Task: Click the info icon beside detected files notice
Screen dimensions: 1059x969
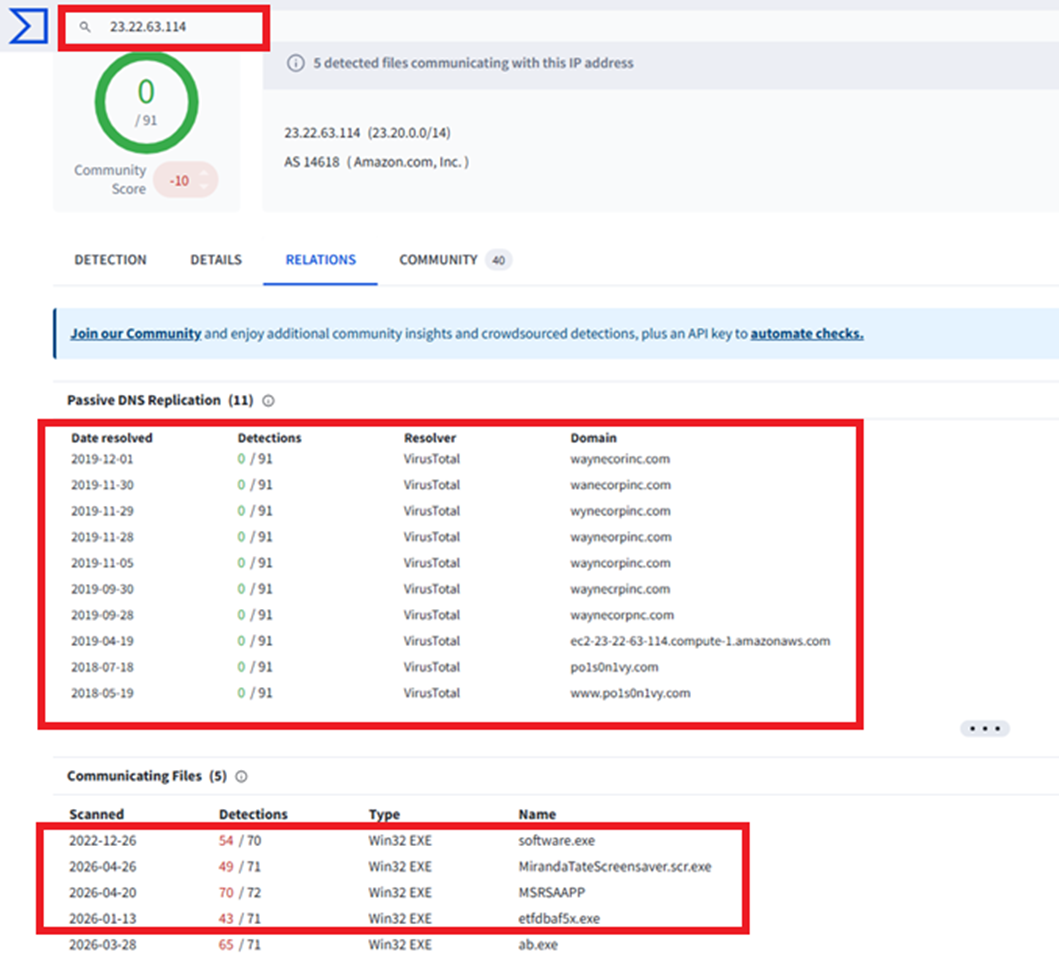Action: coord(296,63)
